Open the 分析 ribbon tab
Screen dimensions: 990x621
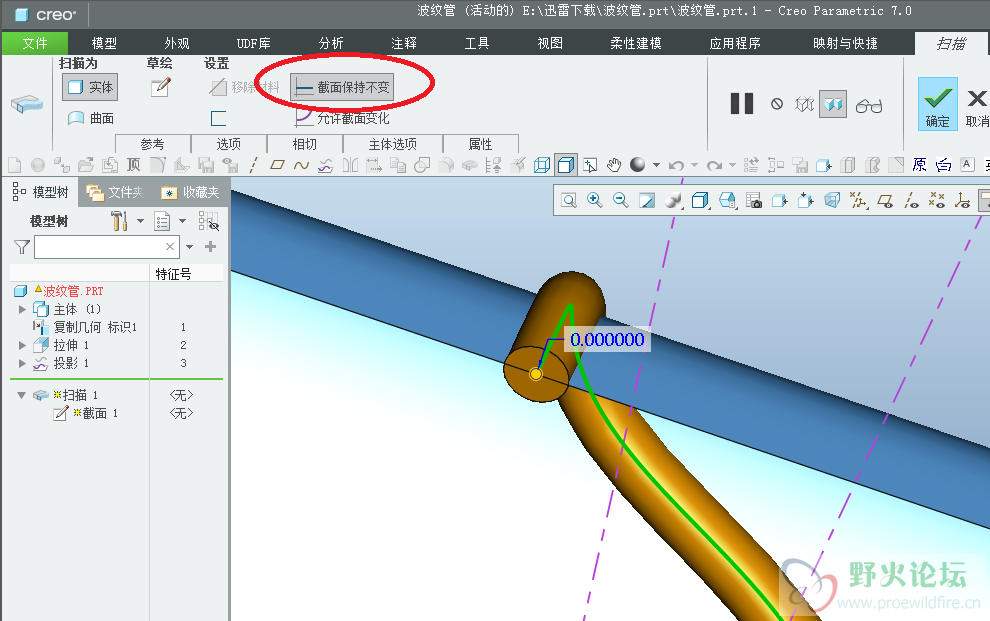331,43
